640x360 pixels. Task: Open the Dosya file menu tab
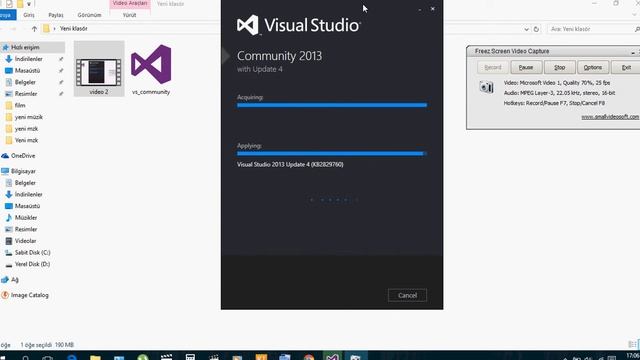tap(7, 15)
